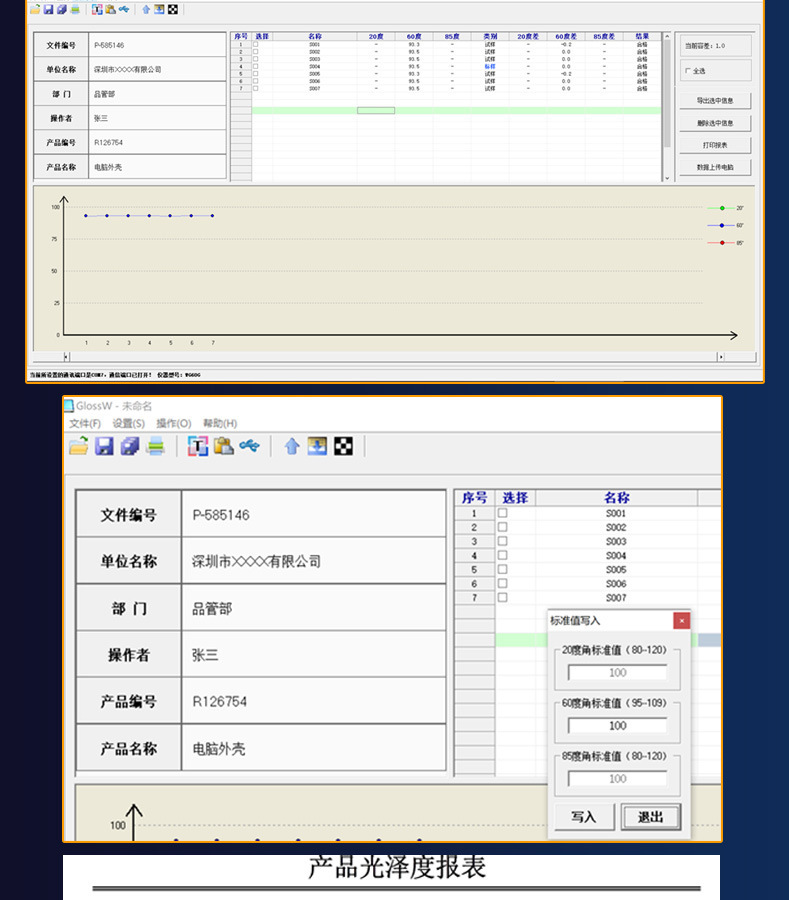Click the T text icon in enlarged toolbar
The image size is (789, 900).
click(x=198, y=446)
